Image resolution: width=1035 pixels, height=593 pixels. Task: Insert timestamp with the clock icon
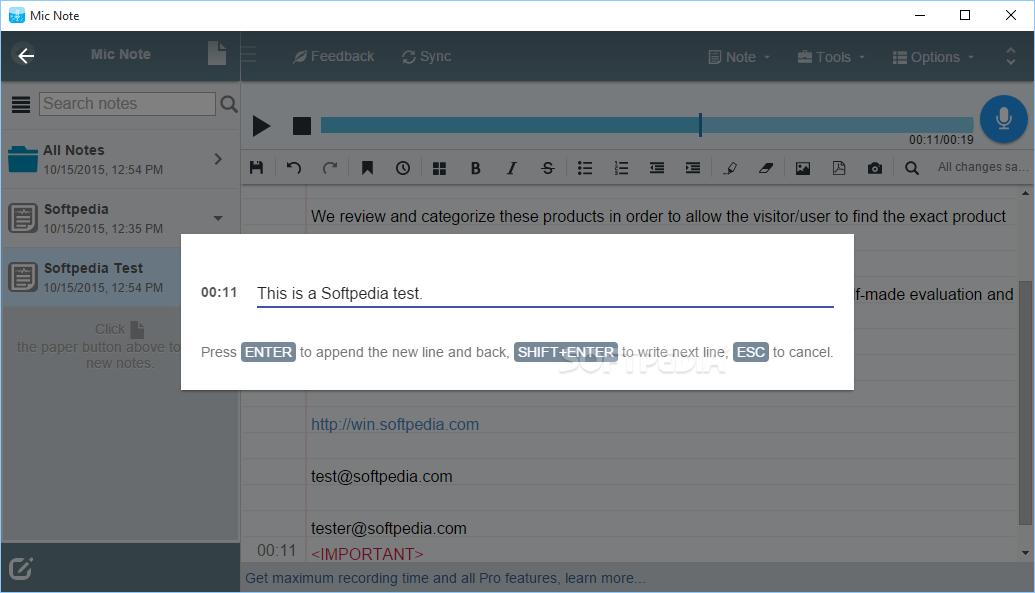(x=403, y=168)
